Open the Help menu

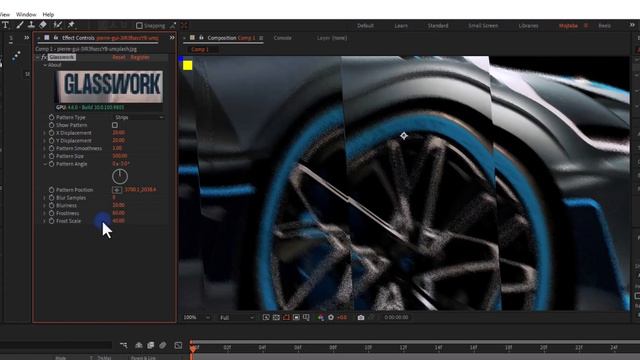point(48,14)
